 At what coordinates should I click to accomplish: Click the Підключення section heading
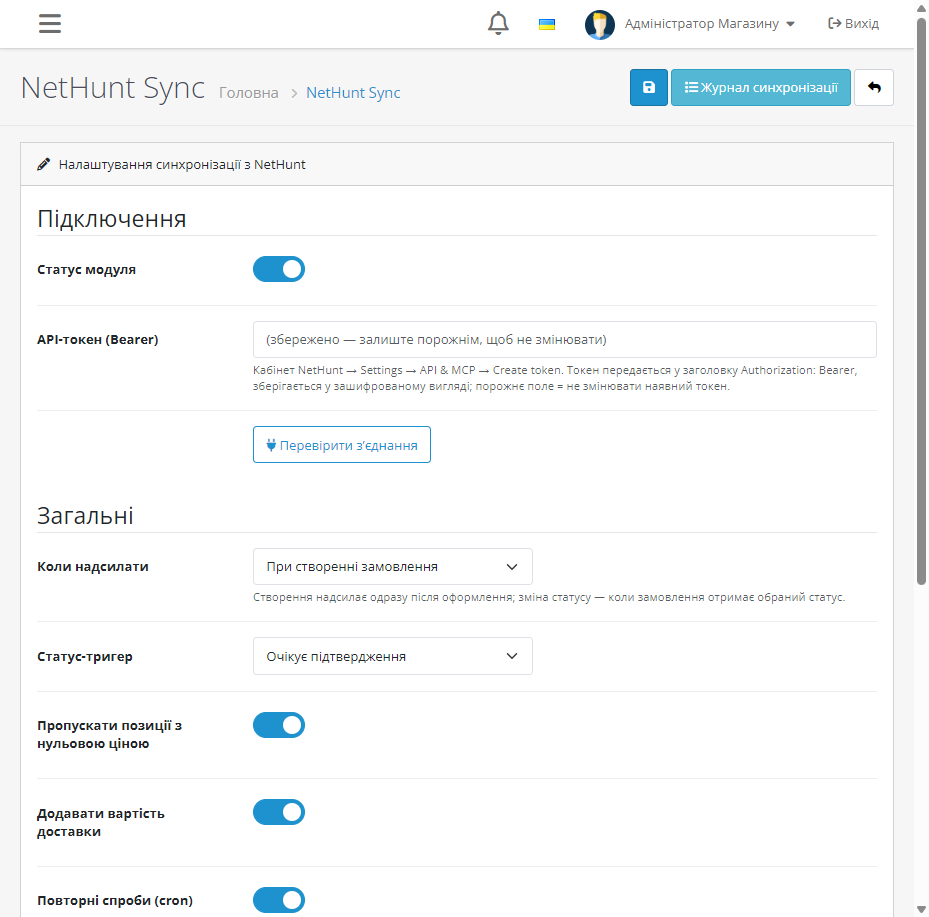pyautogui.click(x=111, y=219)
